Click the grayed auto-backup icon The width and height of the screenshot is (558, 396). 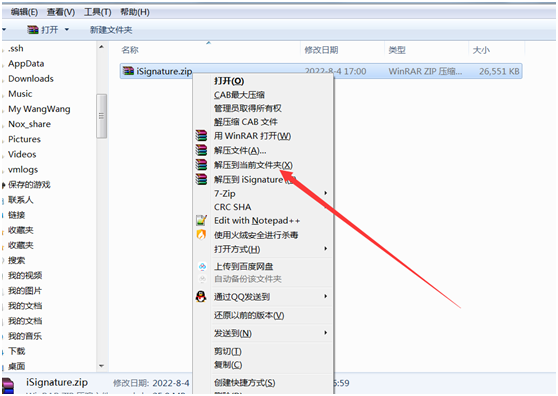click(x=202, y=279)
